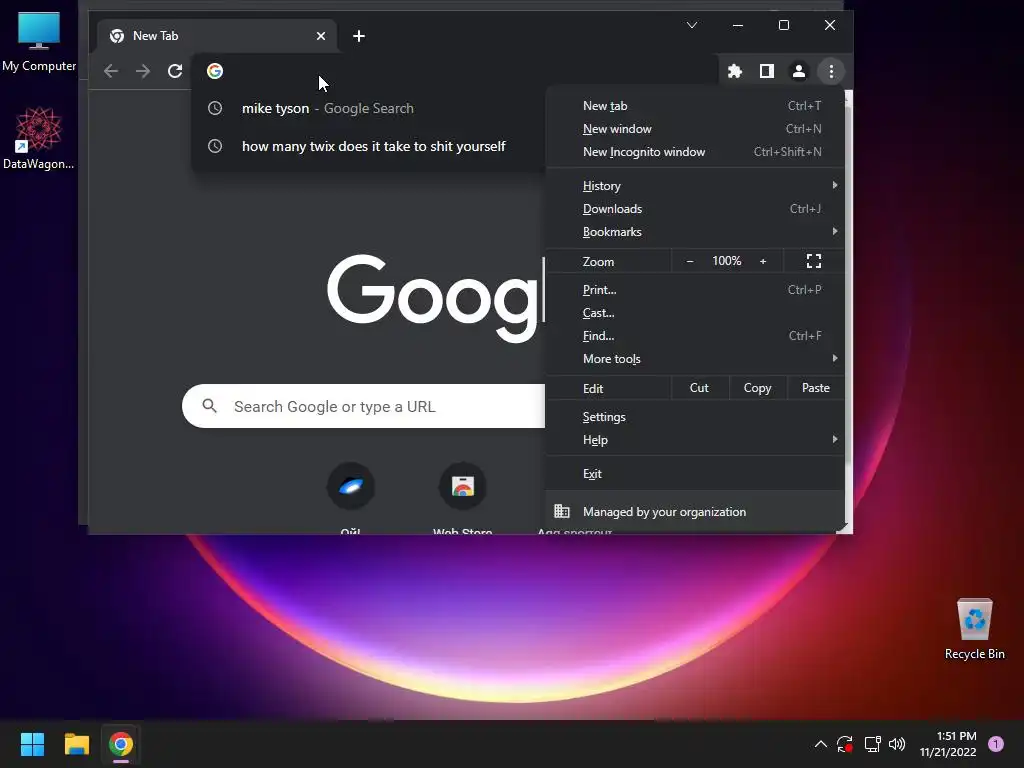
Task: Click magnifier icon in Google search box
Action: (209, 406)
